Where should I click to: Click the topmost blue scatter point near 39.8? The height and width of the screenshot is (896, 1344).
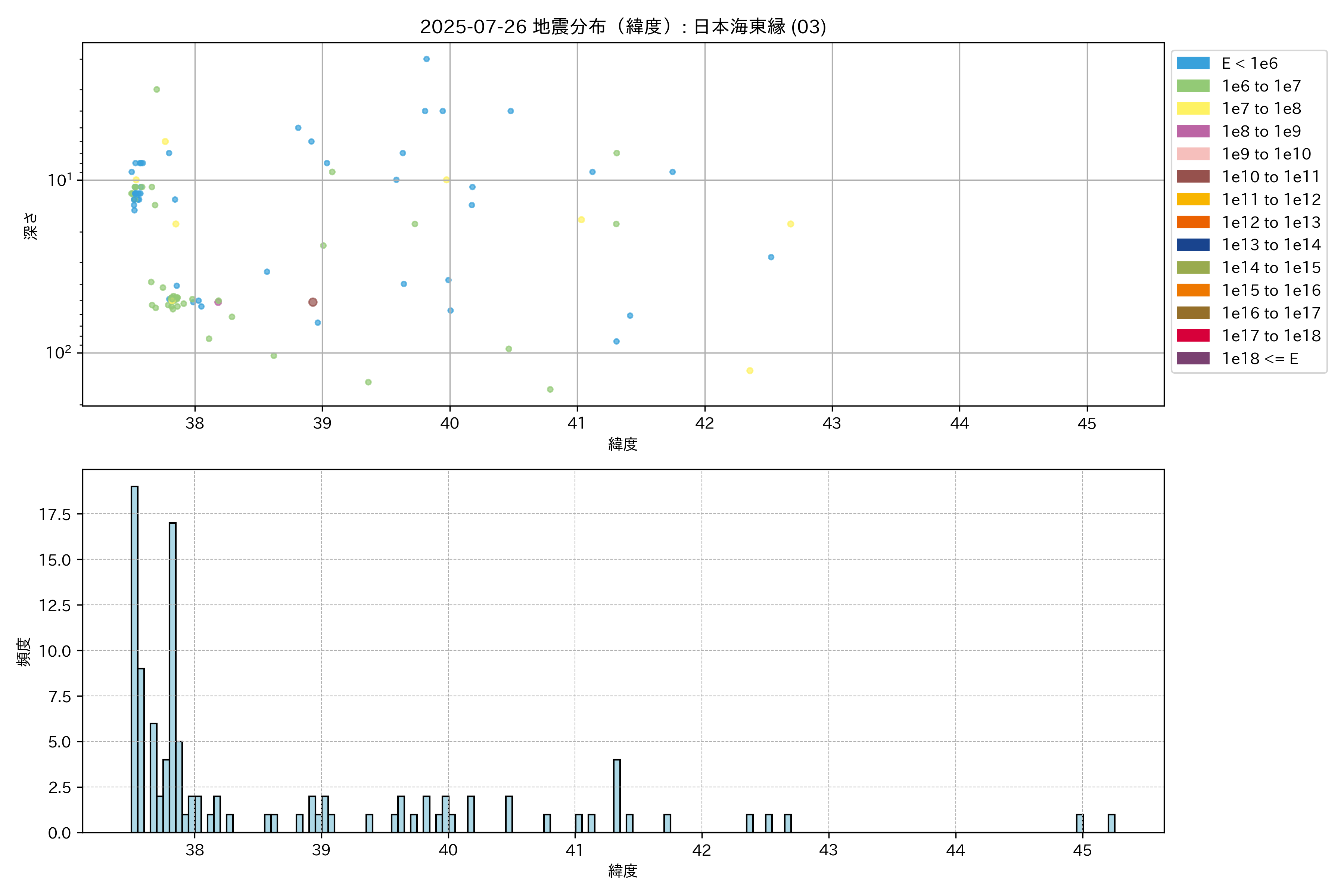click(x=426, y=59)
